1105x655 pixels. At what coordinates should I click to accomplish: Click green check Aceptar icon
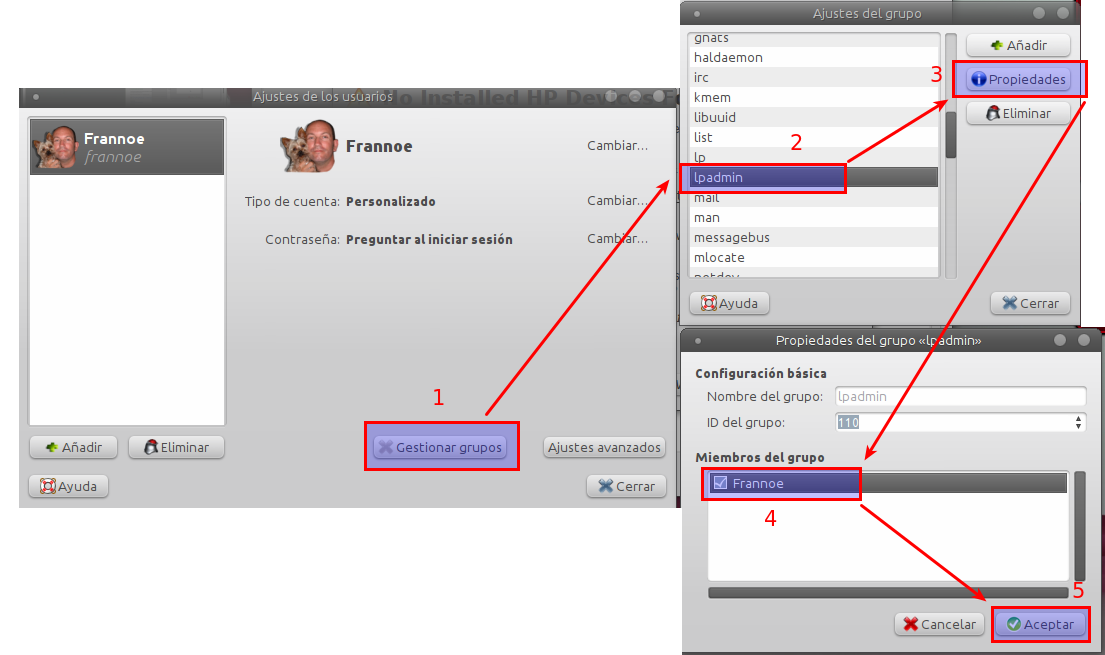coord(1013,624)
